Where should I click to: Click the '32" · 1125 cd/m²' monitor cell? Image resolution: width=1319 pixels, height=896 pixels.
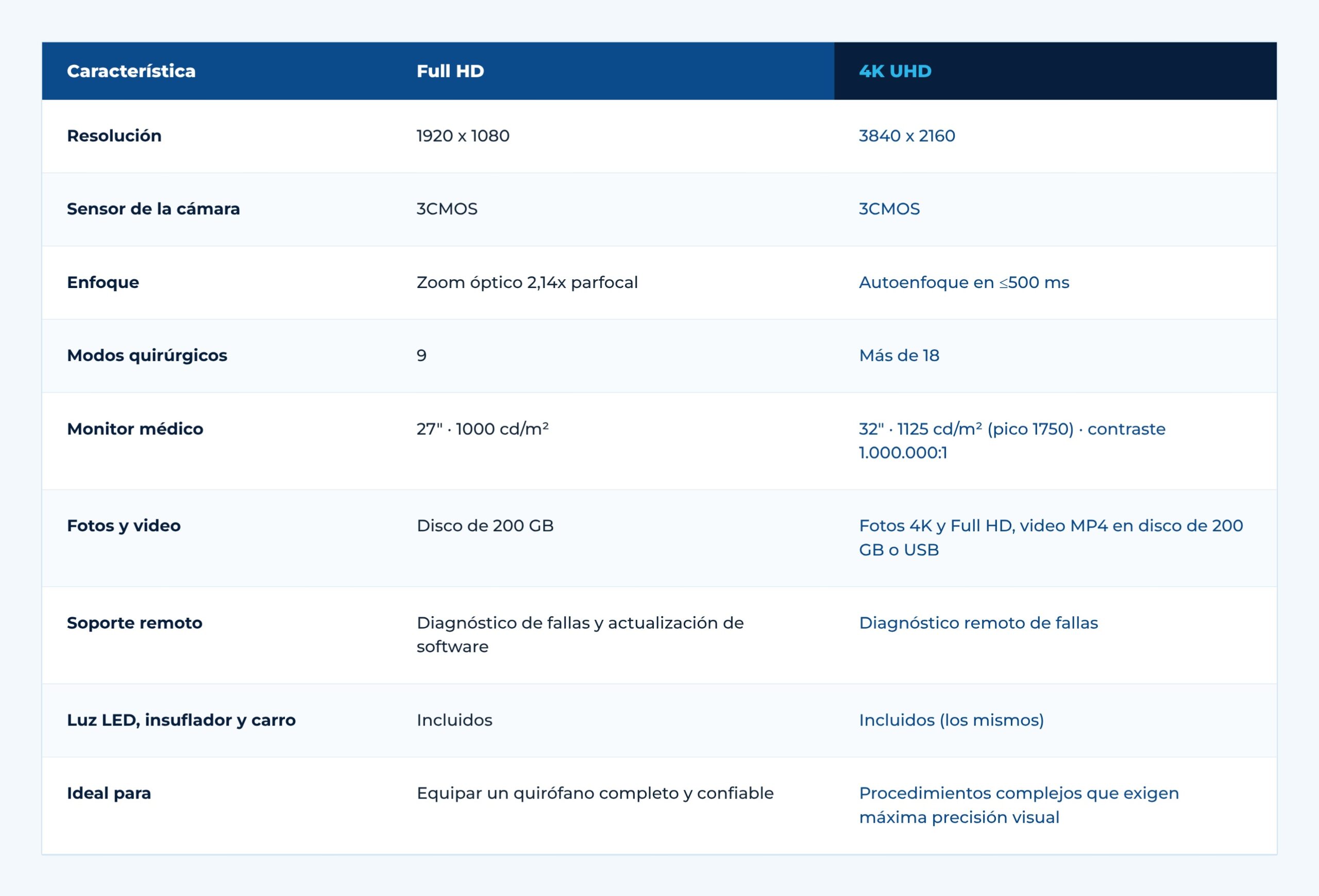point(1012,441)
